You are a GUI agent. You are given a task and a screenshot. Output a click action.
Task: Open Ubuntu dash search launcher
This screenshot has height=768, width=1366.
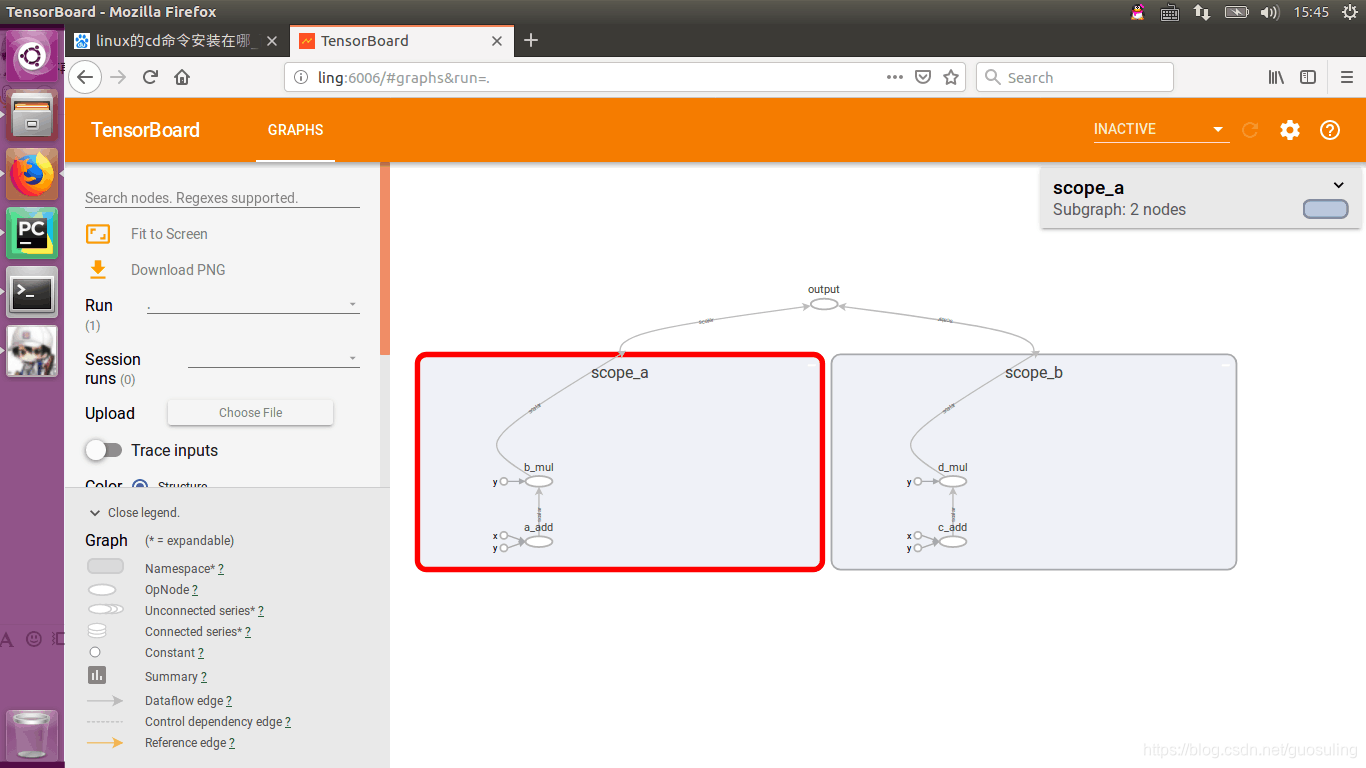32,56
